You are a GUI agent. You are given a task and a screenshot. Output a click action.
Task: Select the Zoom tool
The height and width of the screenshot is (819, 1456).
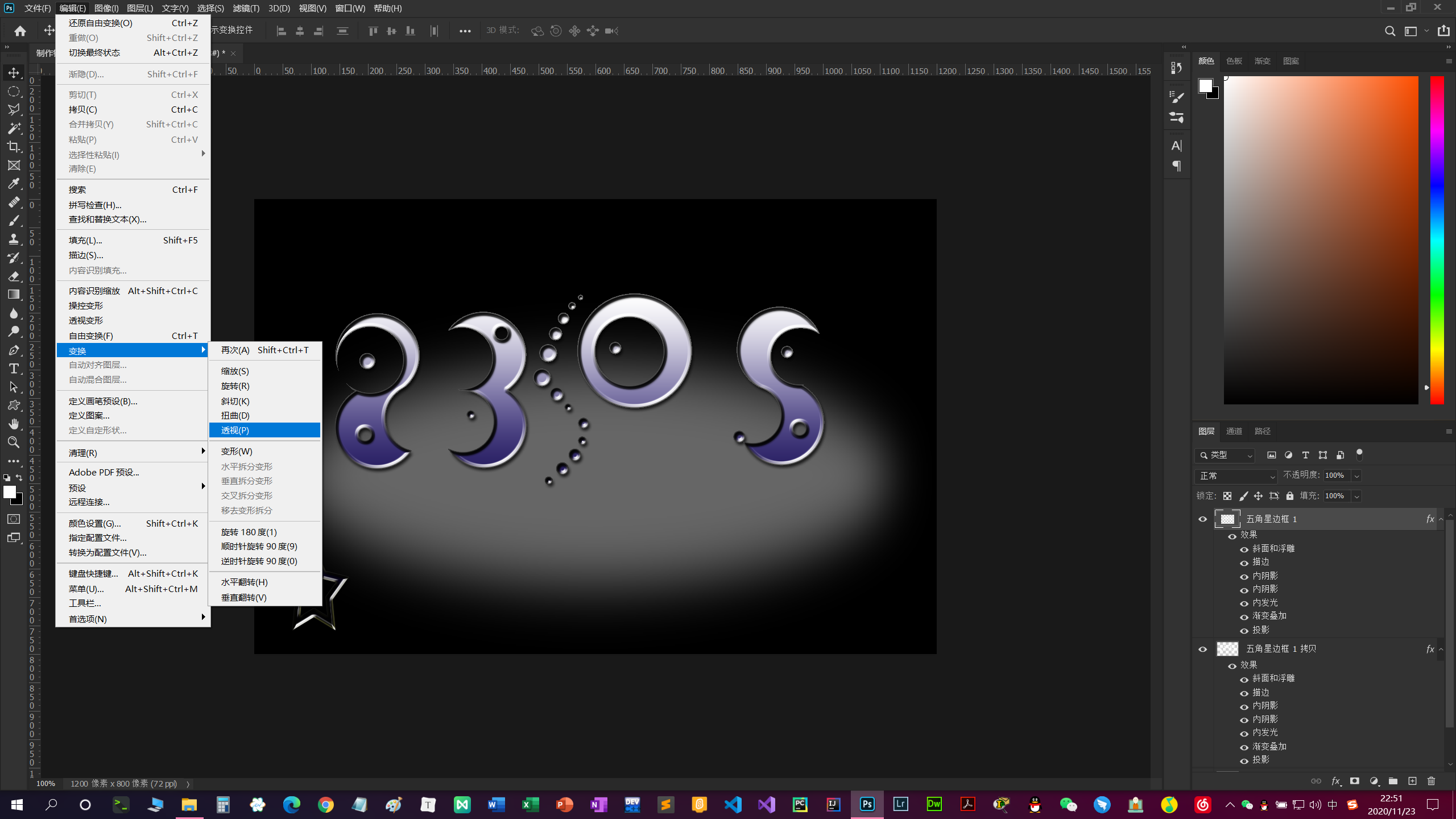click(14, 442)
